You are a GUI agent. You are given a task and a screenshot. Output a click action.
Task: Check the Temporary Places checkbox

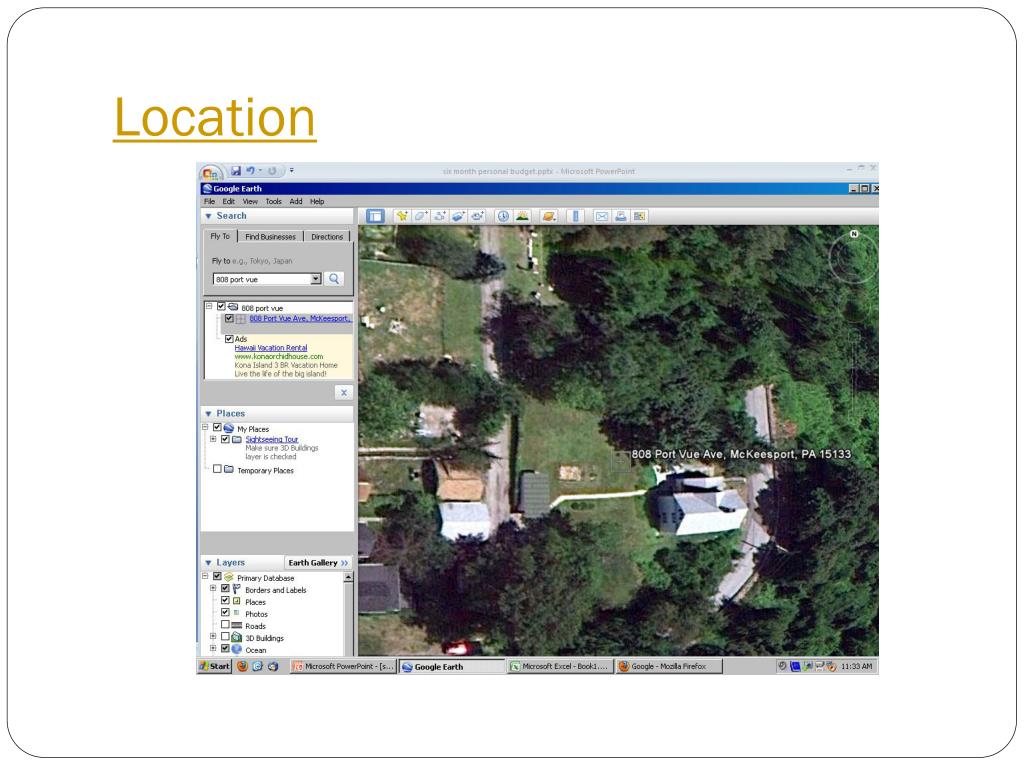click(x=217, y=469)
